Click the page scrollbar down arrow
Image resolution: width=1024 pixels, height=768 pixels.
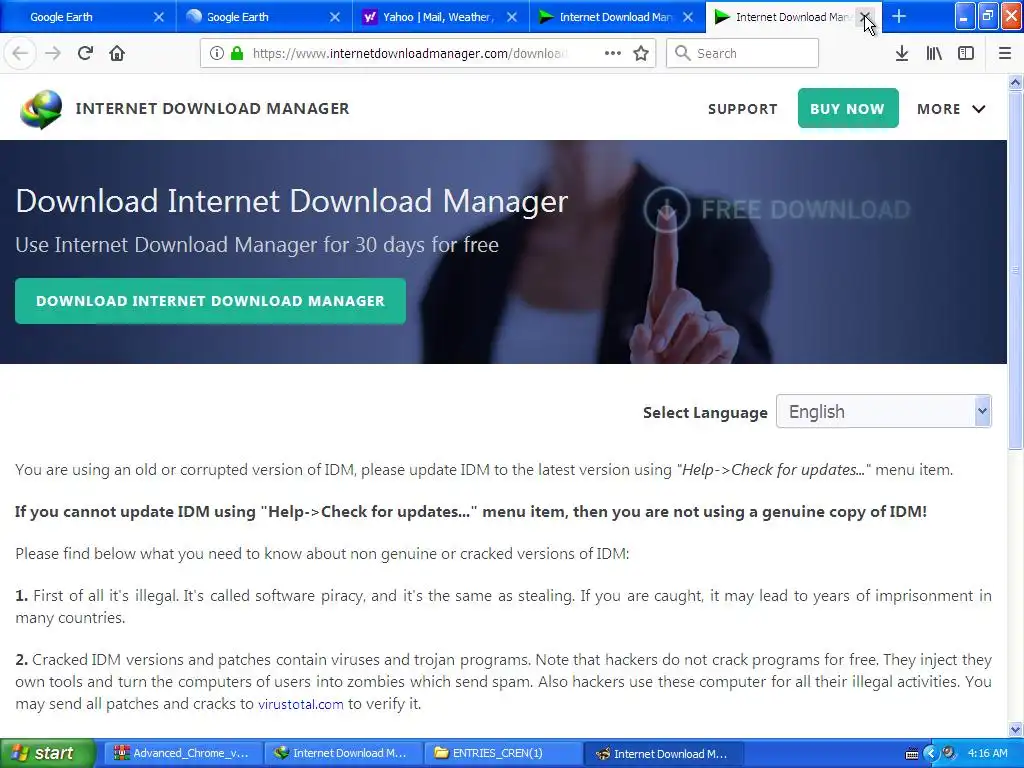point(1015,729)
